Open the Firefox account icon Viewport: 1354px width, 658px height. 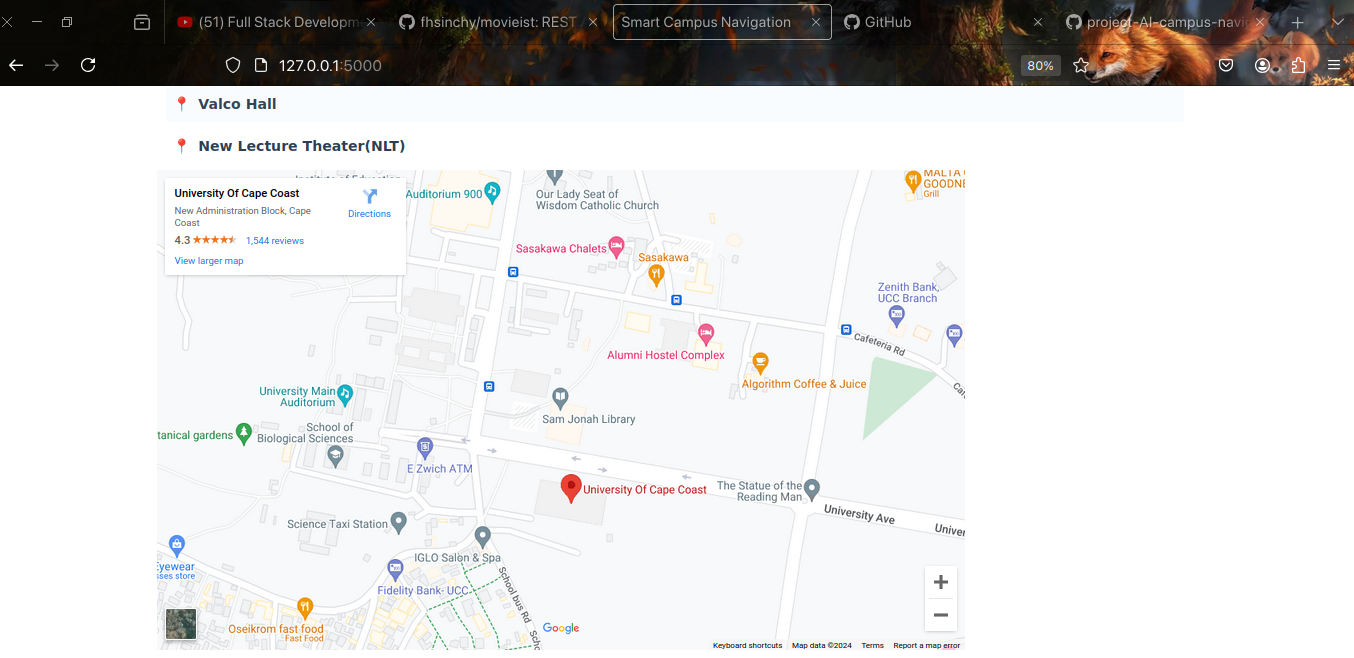(x=1263, y=65)
